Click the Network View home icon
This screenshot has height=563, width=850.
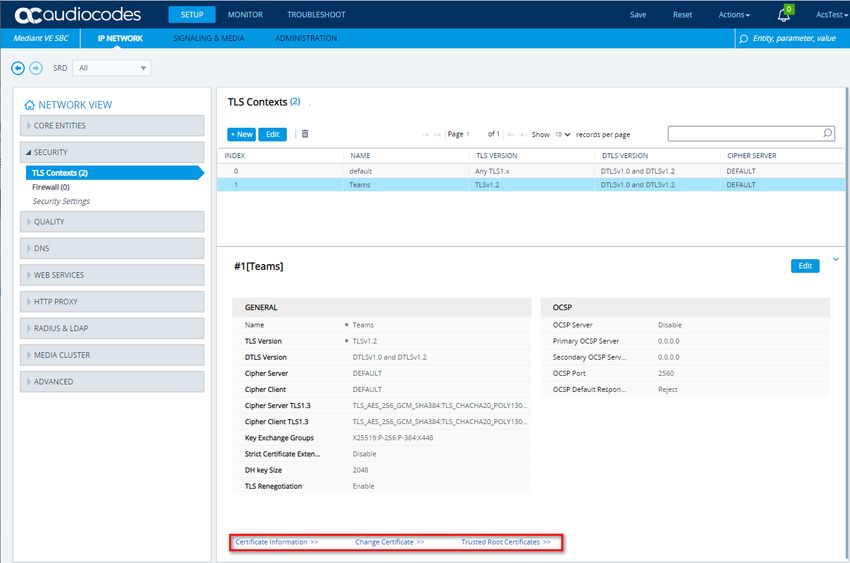[29, 105]
